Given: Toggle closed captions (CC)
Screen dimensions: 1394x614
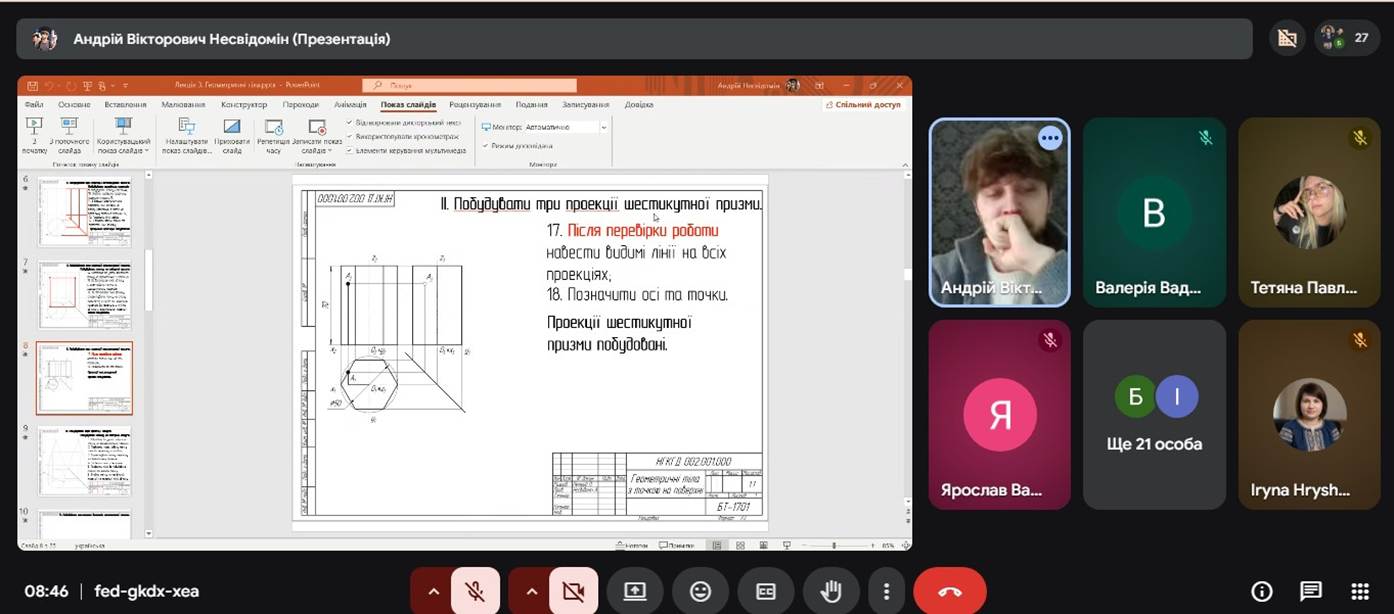Looking at the screenshot, I should 765,591.
